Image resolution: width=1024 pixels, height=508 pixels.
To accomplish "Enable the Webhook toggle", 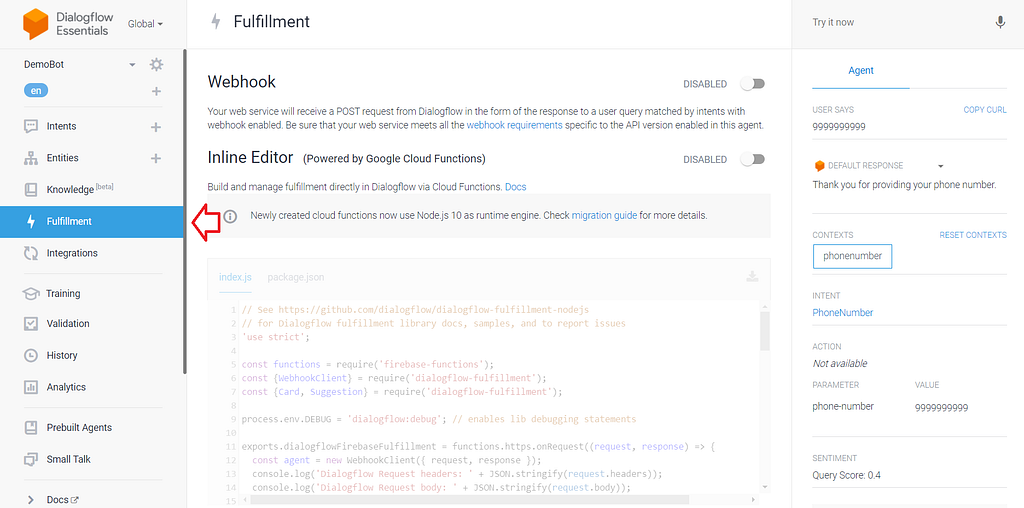I will pos(752,84).
